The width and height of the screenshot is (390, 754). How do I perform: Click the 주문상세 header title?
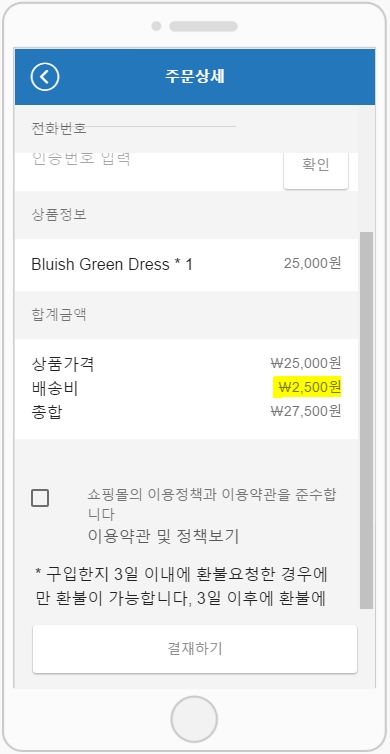[x=195, y=77]
